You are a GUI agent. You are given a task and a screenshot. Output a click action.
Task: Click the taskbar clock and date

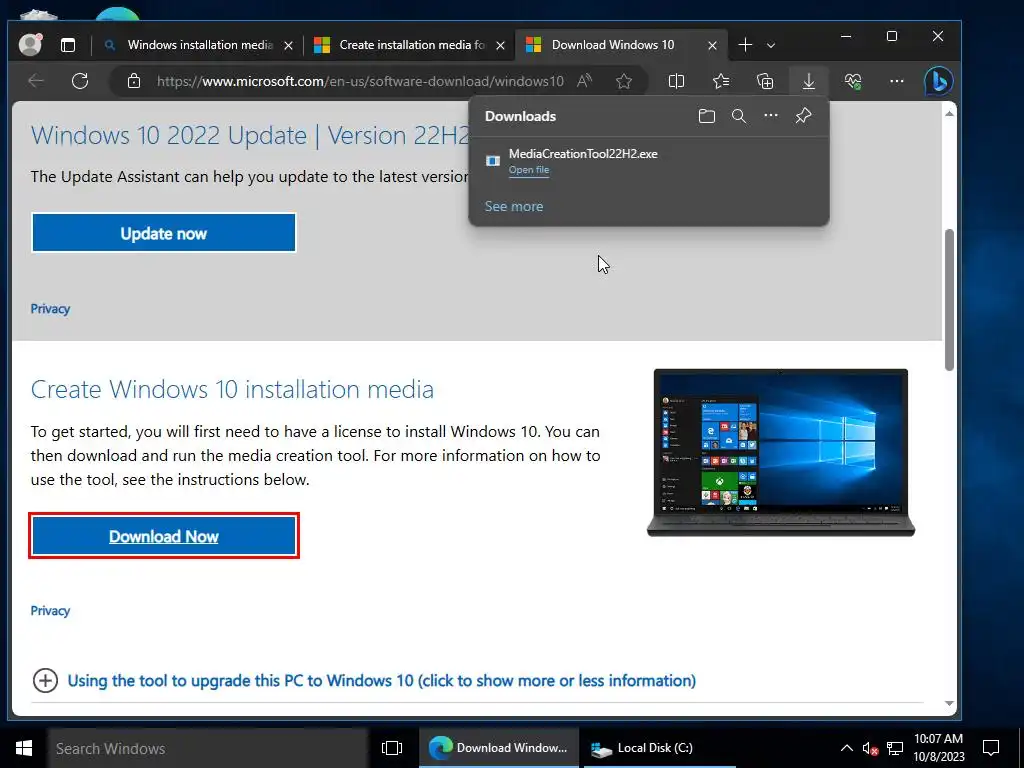(x=938, y=748)
